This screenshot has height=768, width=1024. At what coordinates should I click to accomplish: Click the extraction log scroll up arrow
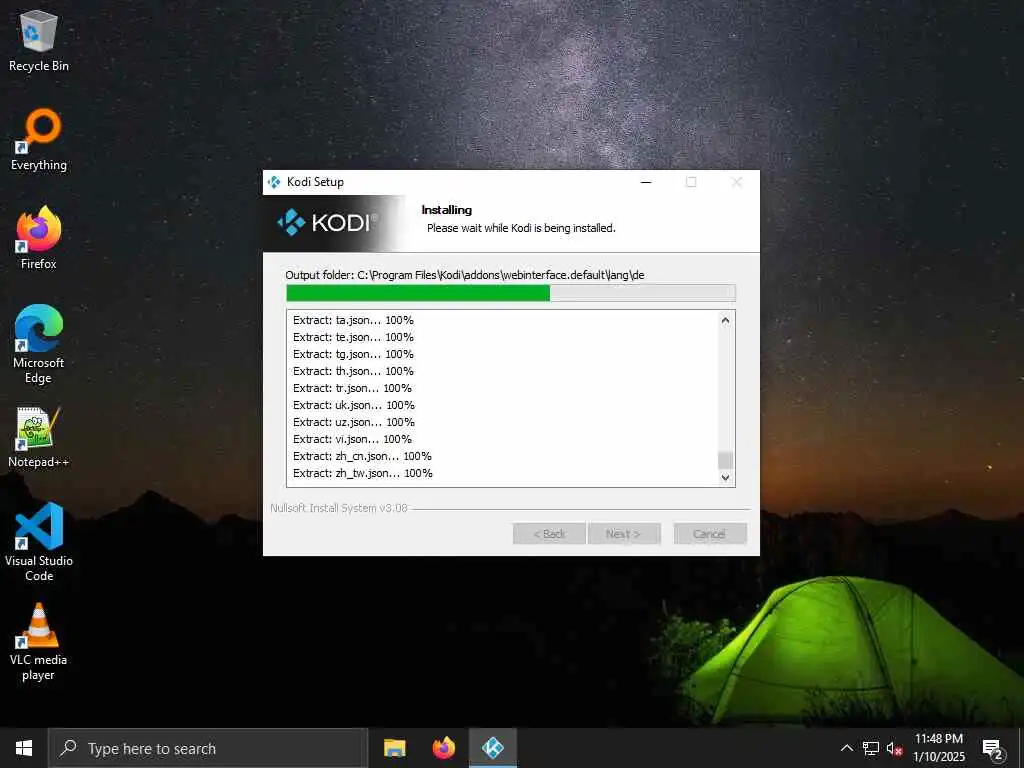[x=725, y=320]
